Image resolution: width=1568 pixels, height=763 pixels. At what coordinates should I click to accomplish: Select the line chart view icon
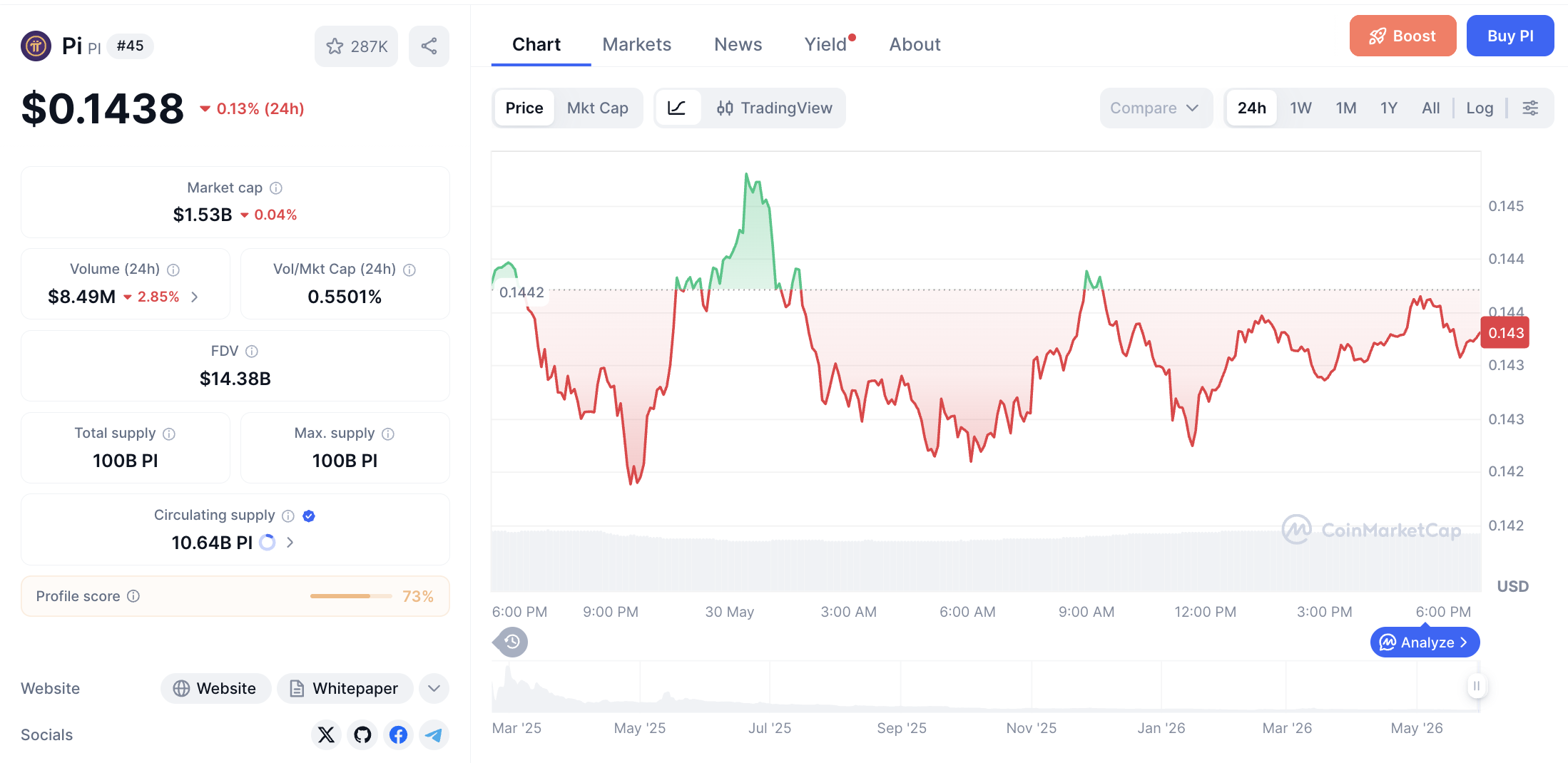coord(677,108)
